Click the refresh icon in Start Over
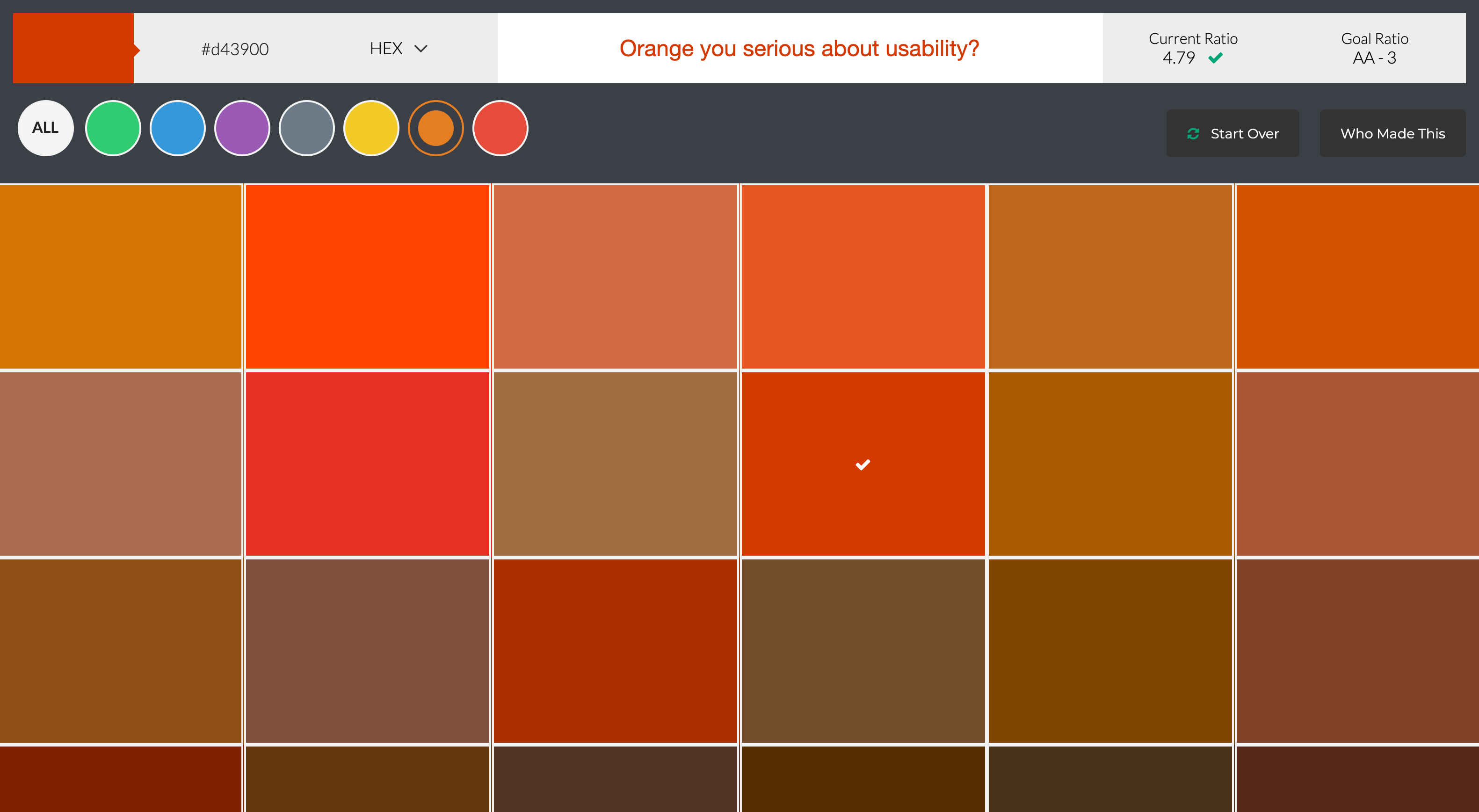Image resolution: width=1479 pixels, height=812 pixels. 1193,134
